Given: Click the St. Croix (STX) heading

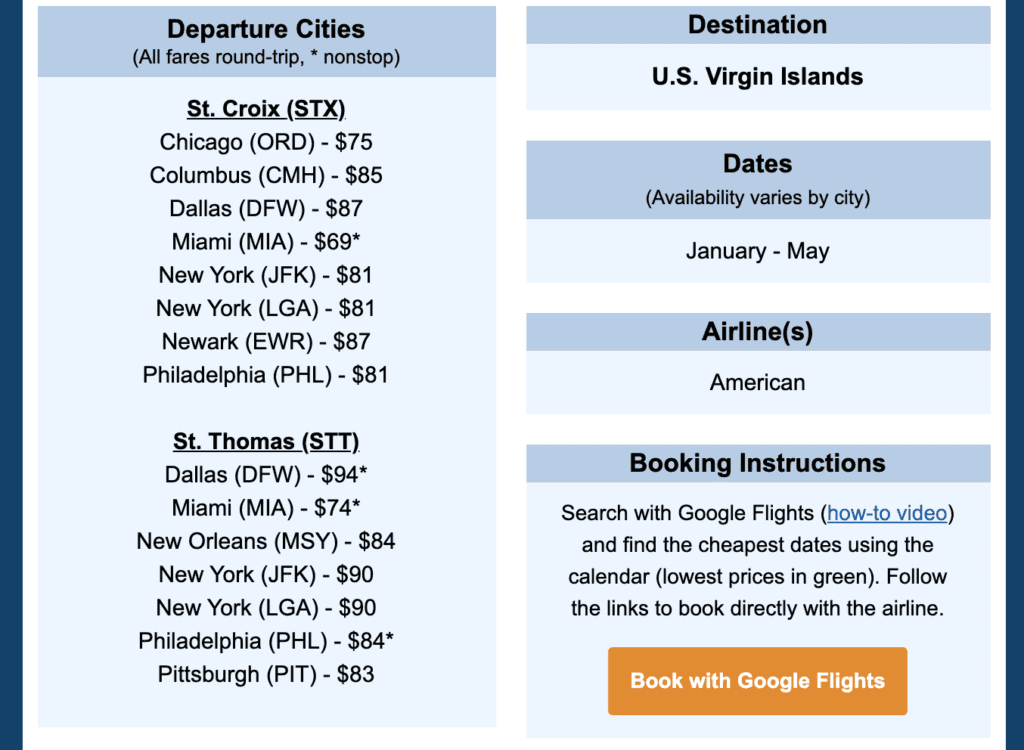Looking at the screenshot, I should point(266,108).
